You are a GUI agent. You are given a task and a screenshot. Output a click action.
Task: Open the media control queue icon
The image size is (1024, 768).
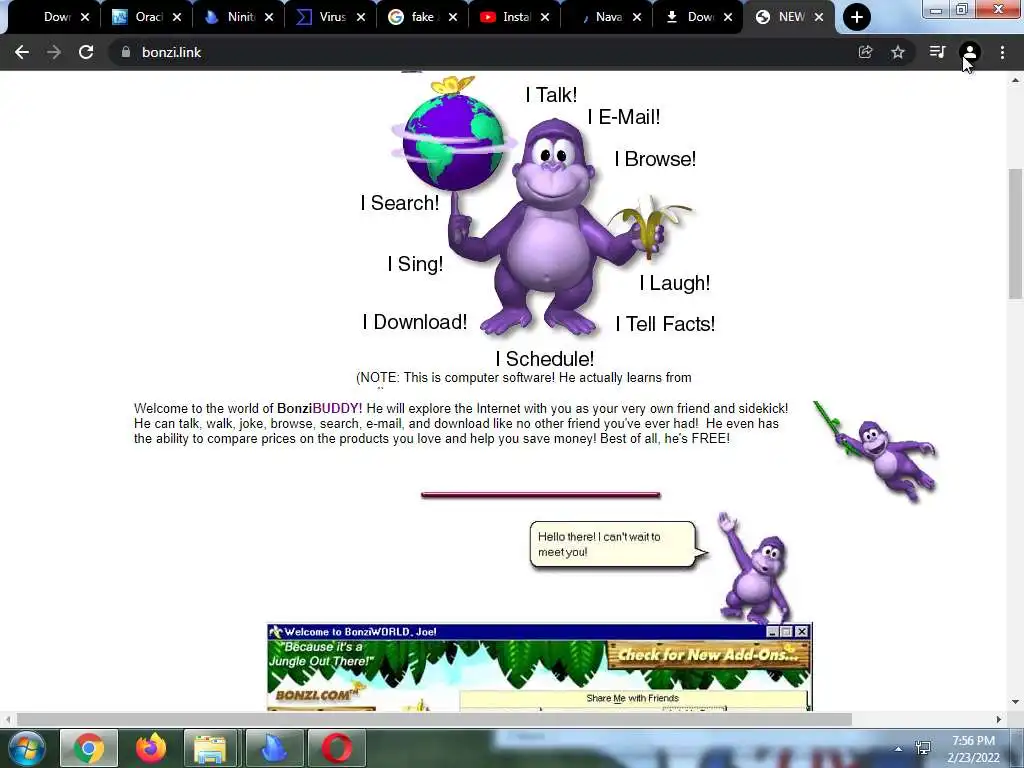pos(938,52)
